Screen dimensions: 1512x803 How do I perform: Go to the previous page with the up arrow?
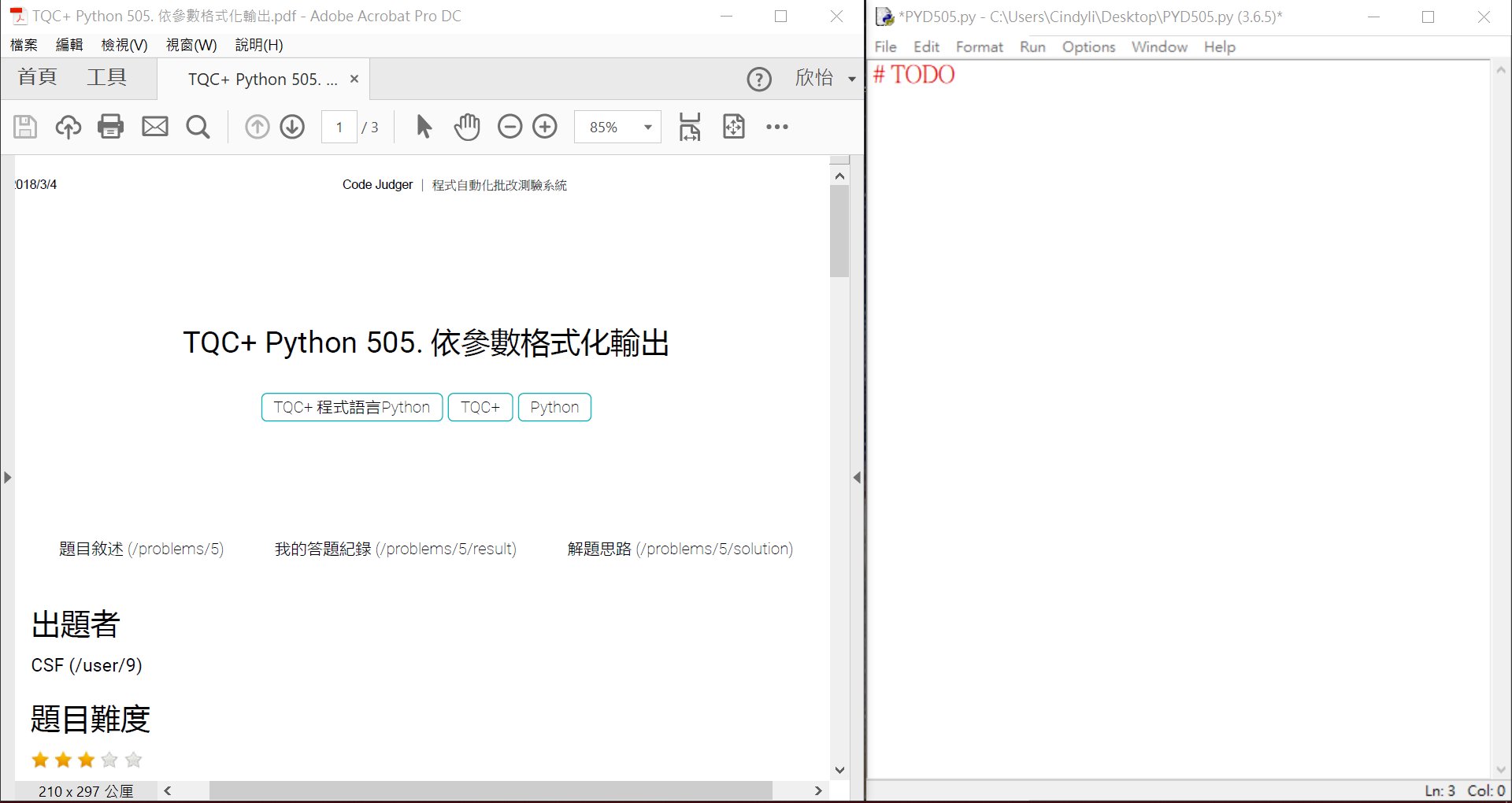(257, 127)
